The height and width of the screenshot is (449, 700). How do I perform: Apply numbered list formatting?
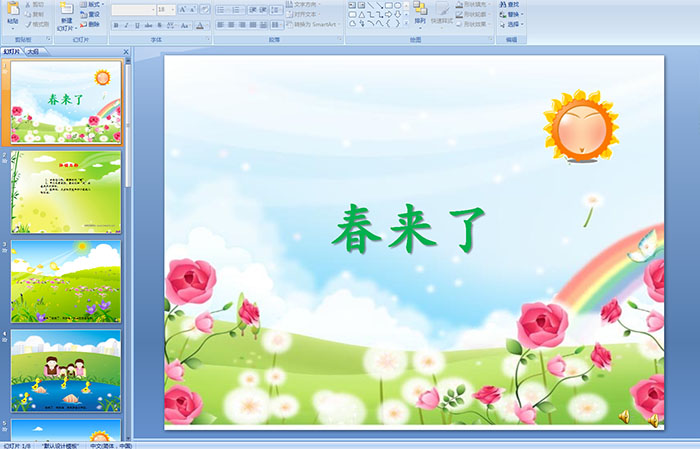point(238,10)
